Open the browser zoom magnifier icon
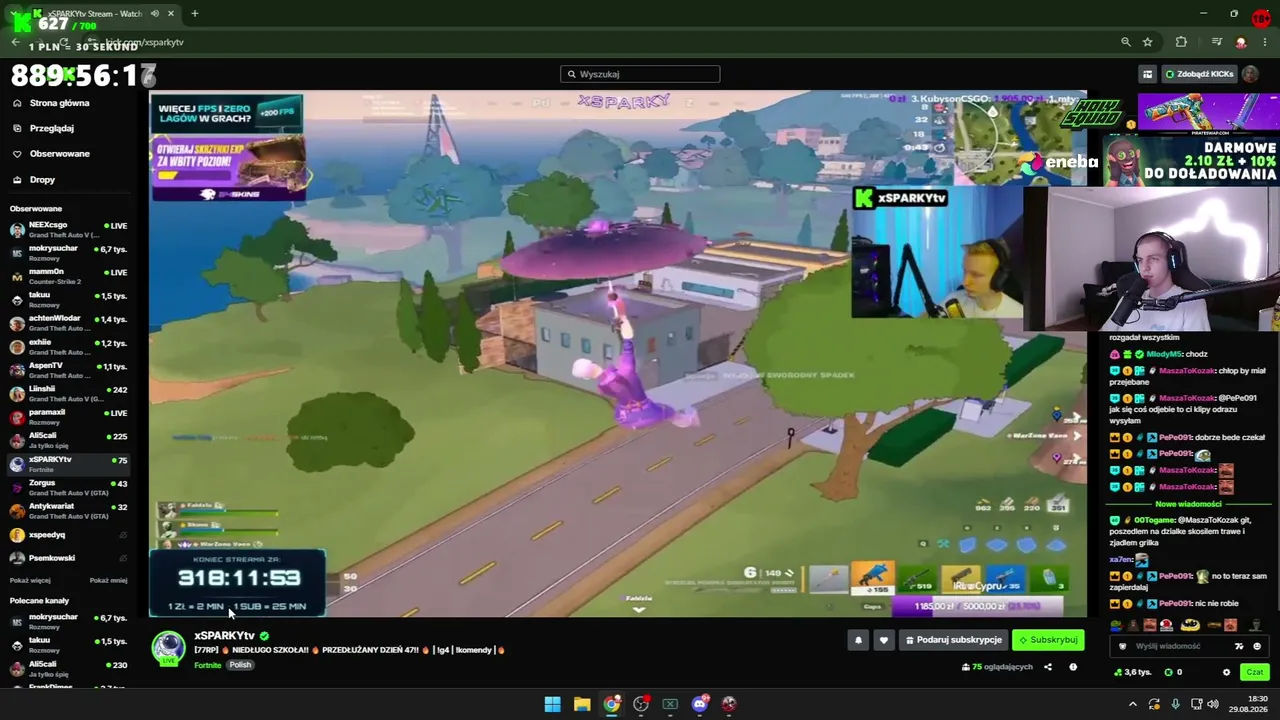Viewport: 1280px width, 720px height. coord(1126,42)
